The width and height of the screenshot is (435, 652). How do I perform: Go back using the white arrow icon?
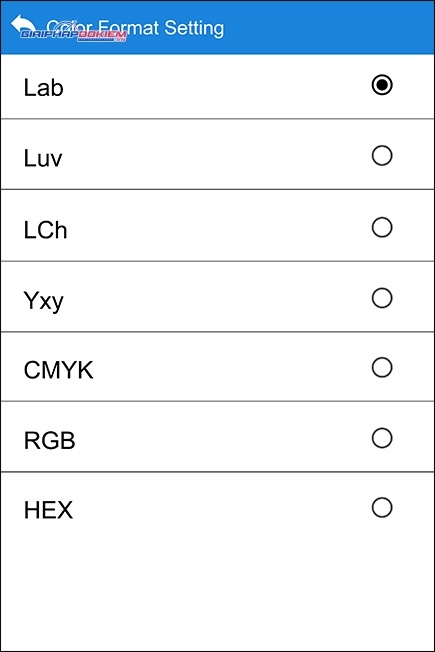click(x=22, y=23)
